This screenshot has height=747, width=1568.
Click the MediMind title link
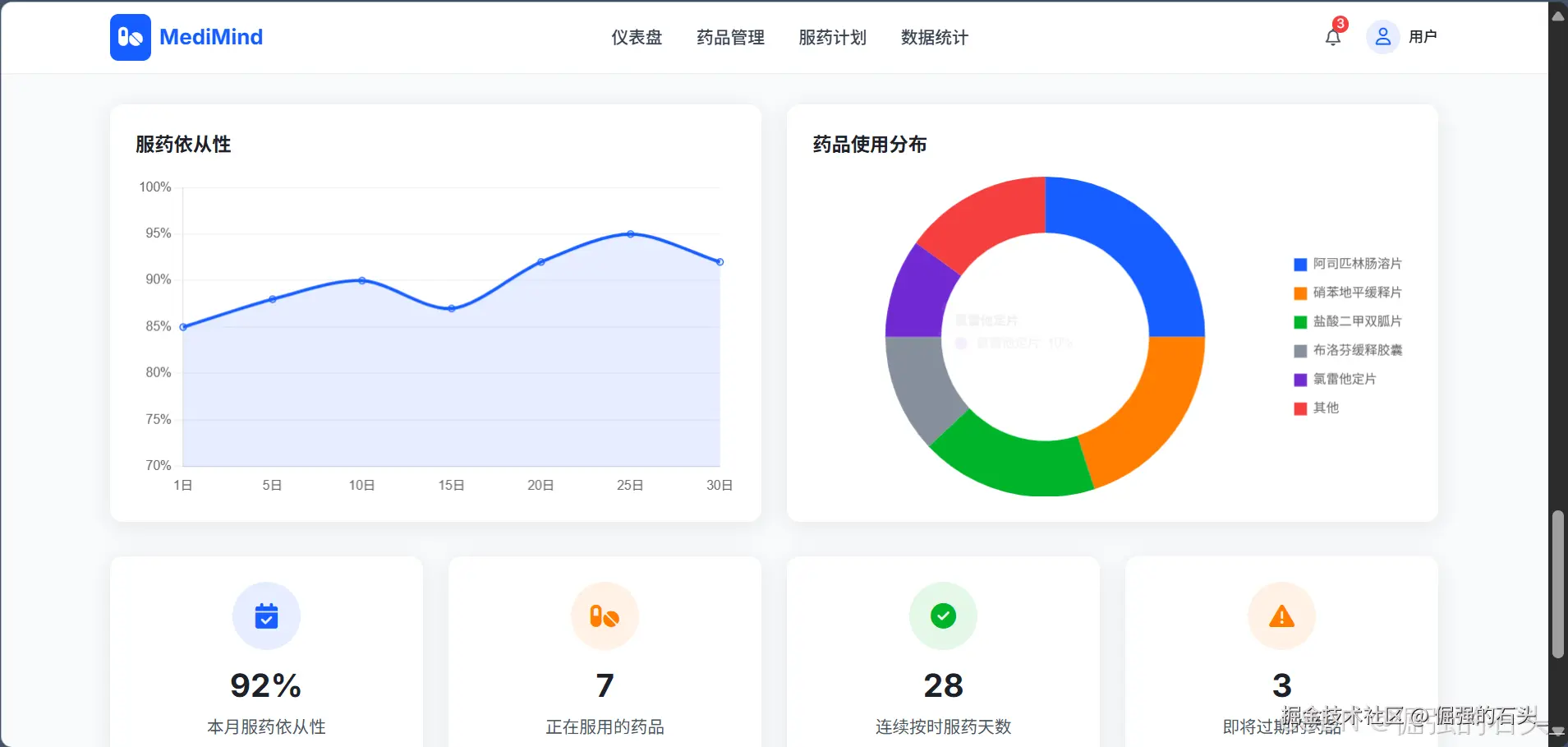point(211,36)
